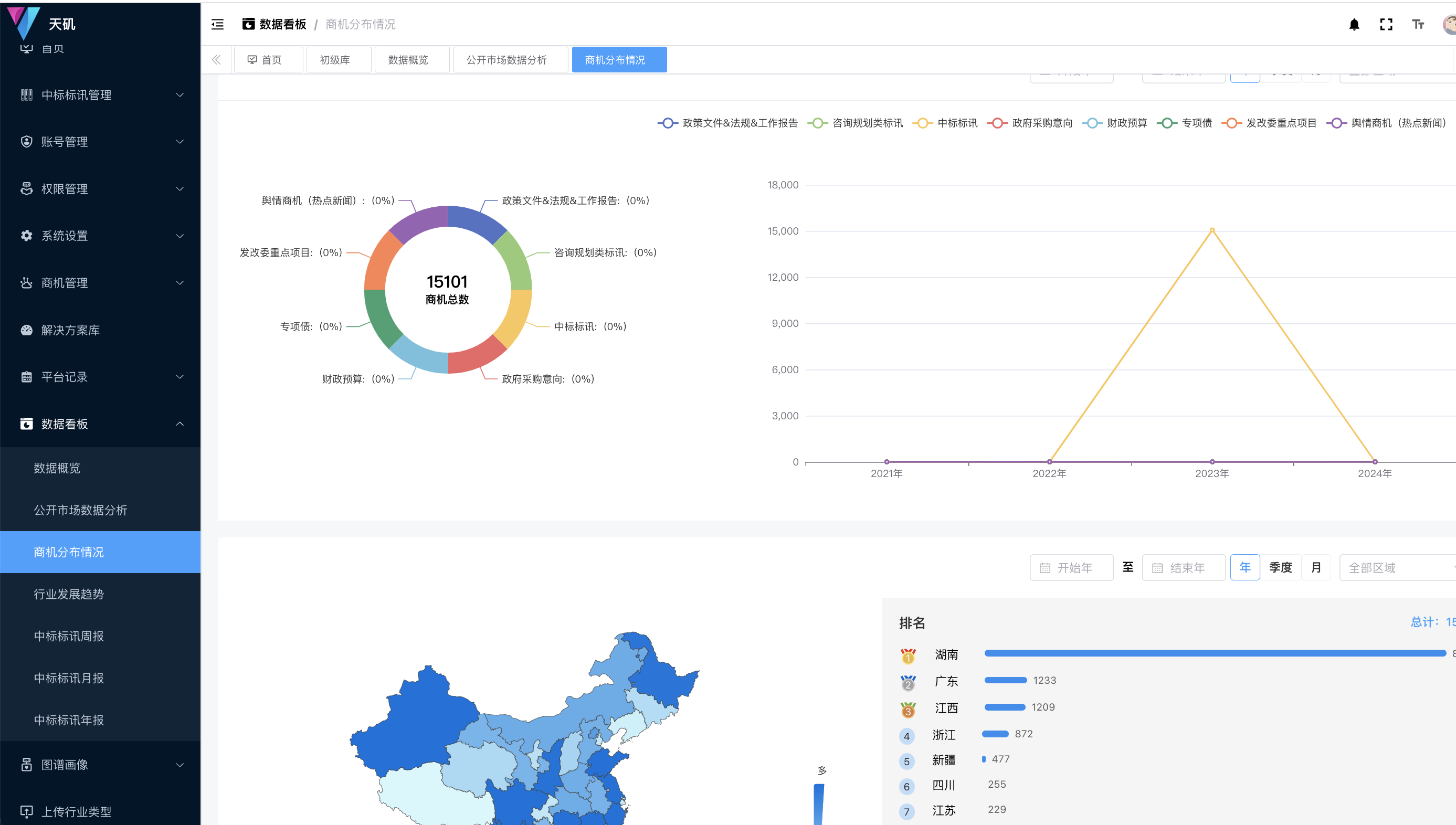
Task: Toggle fullscreen mode icon
Action: pyautogui.click(x=1386, y=24)
